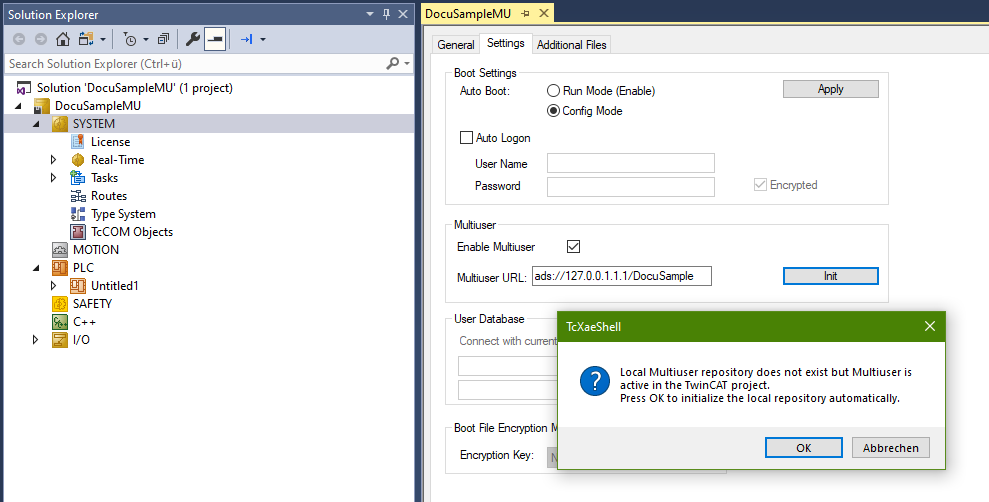Toggle the Enable Multiuser checkbox
The height and width of the screenshot is (502, 989).
pos(573,247)
